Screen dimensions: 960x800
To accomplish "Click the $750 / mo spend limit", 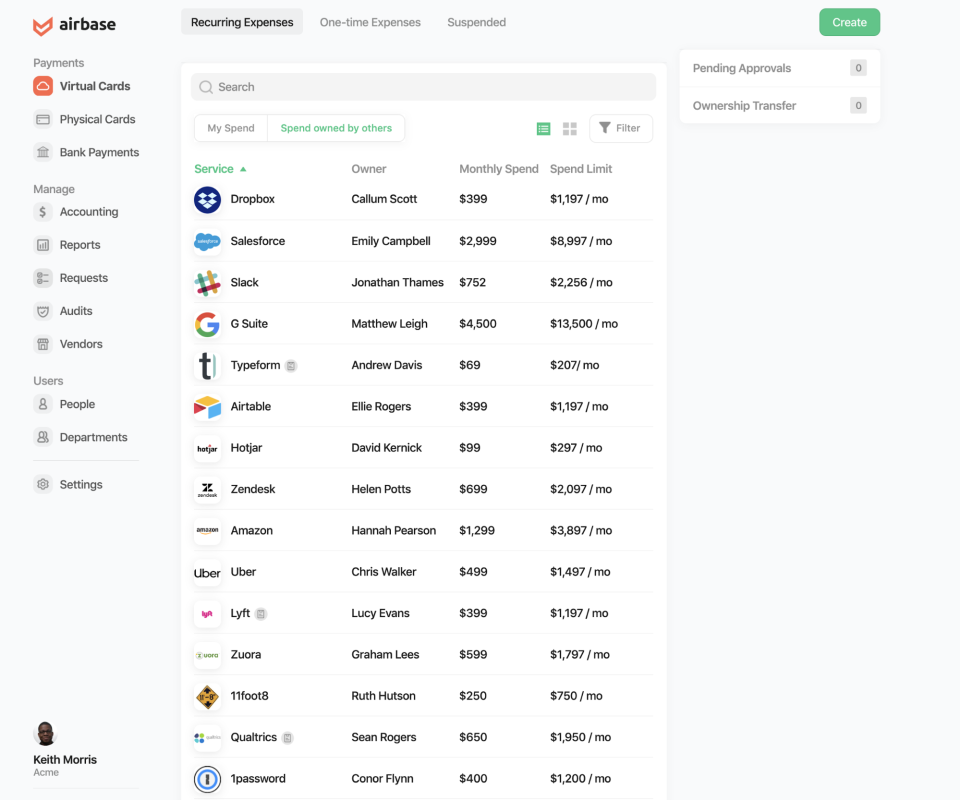I will [x=576, y=696].
